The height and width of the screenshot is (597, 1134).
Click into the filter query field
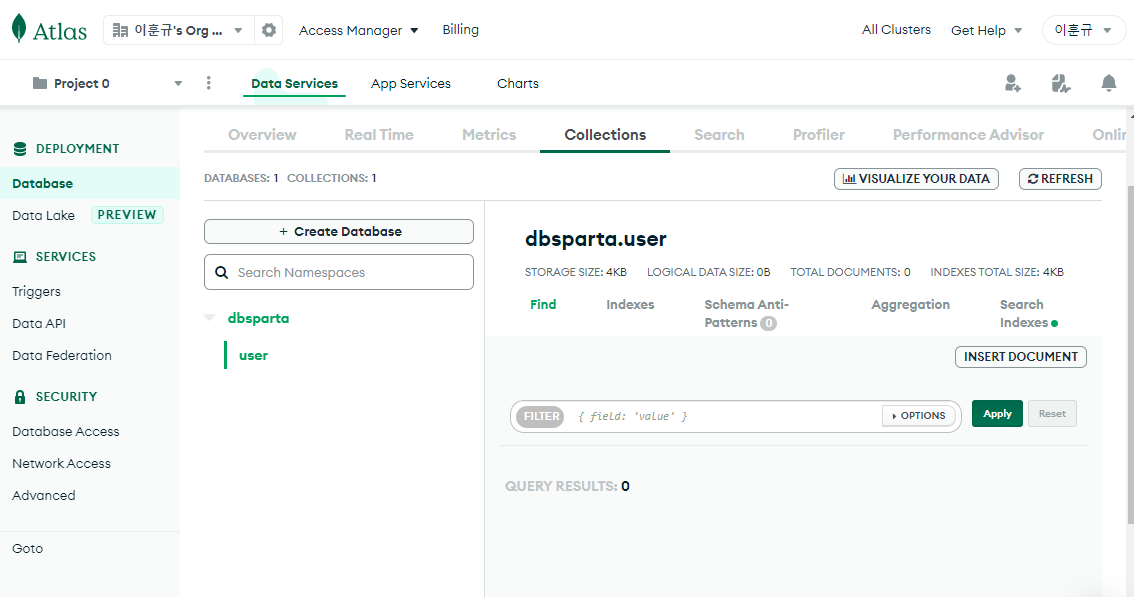click(x=723, y=416)
